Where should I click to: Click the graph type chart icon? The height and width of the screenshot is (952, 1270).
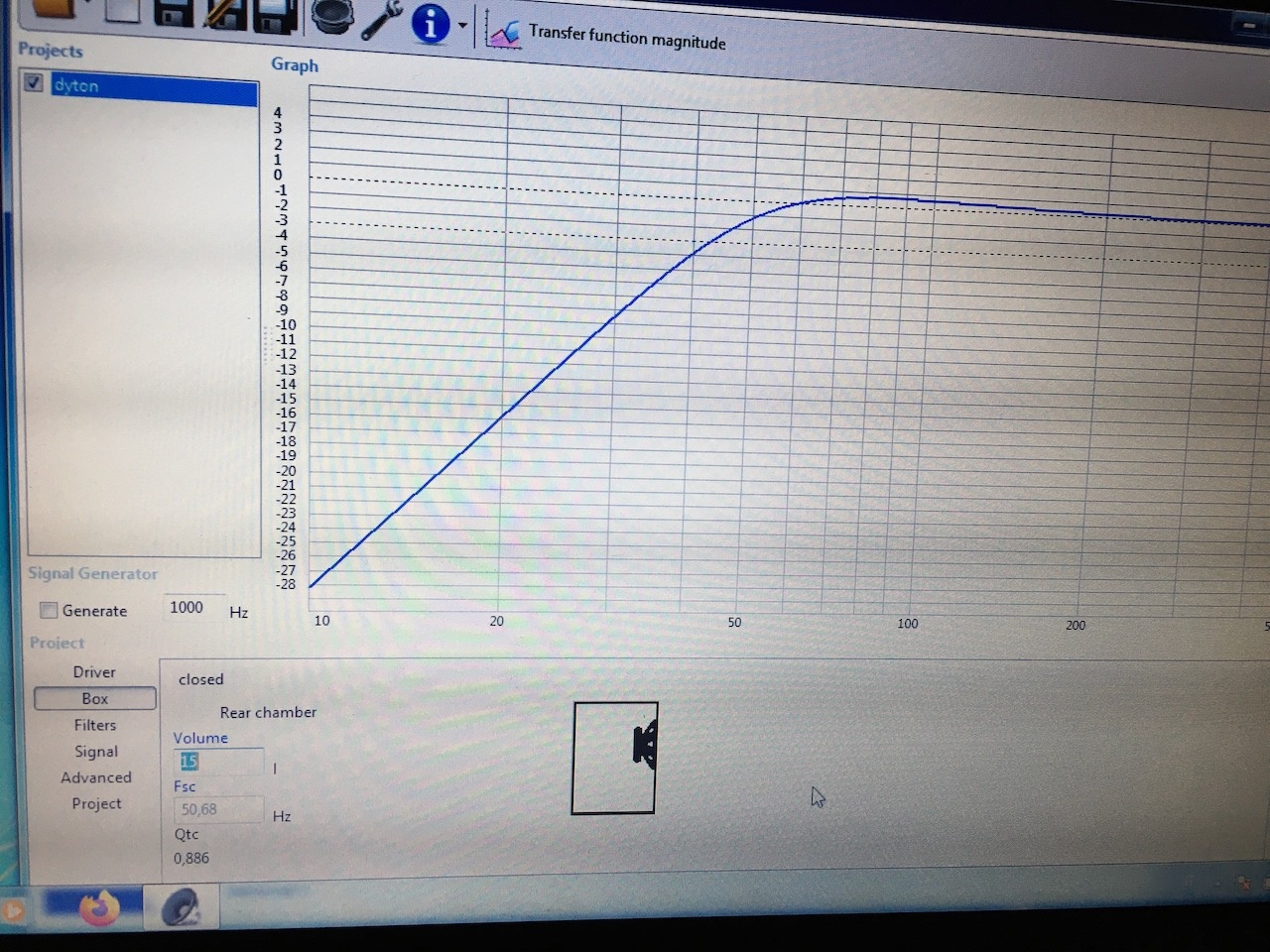[x=504, y=33]
